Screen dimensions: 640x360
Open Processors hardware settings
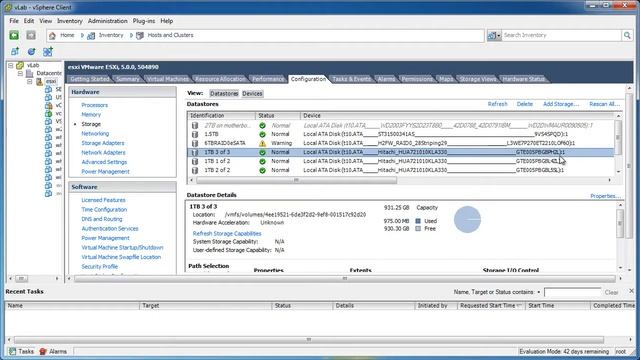[94, 105]
